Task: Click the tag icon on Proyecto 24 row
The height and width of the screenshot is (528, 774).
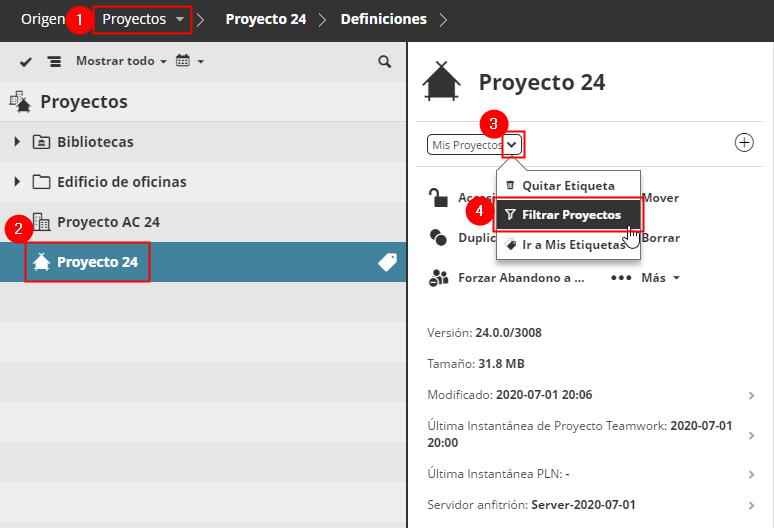Action: tap(387, 262)
